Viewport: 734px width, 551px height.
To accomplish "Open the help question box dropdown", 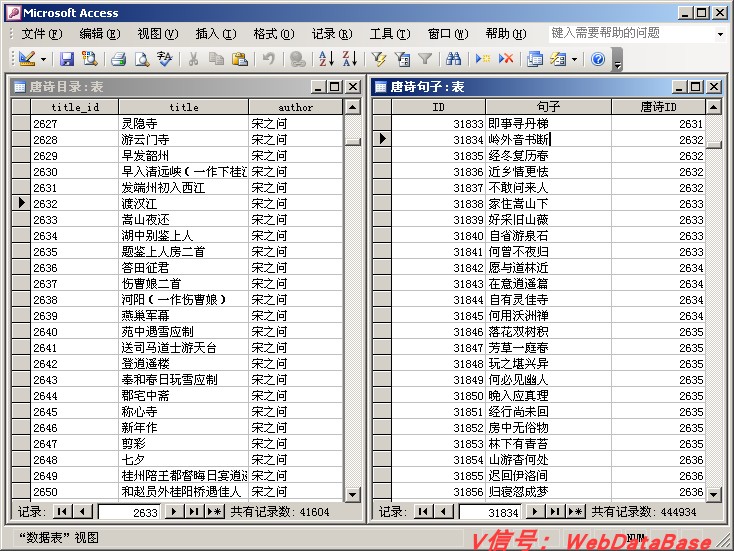I will tap(720, 34).
